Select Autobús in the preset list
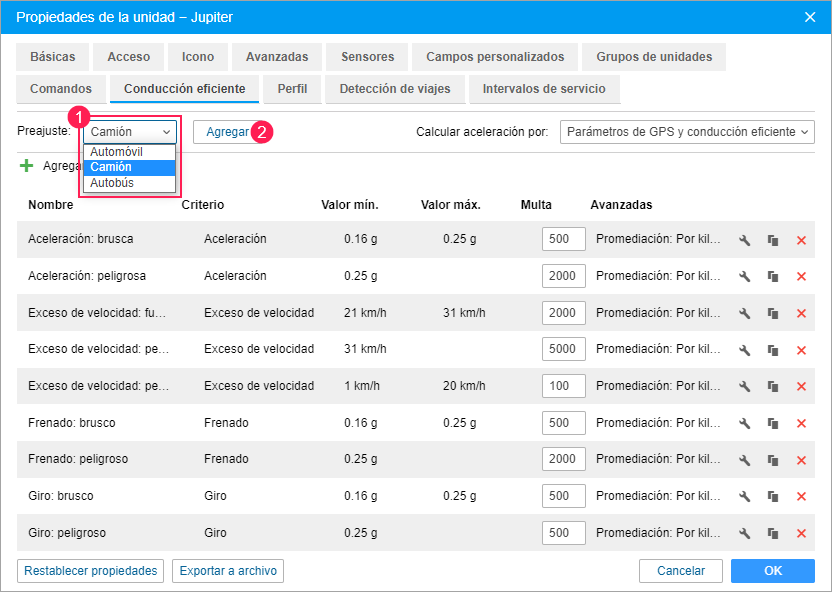The height and width of the screenshot is (592, 832). (x=112, y=184)
